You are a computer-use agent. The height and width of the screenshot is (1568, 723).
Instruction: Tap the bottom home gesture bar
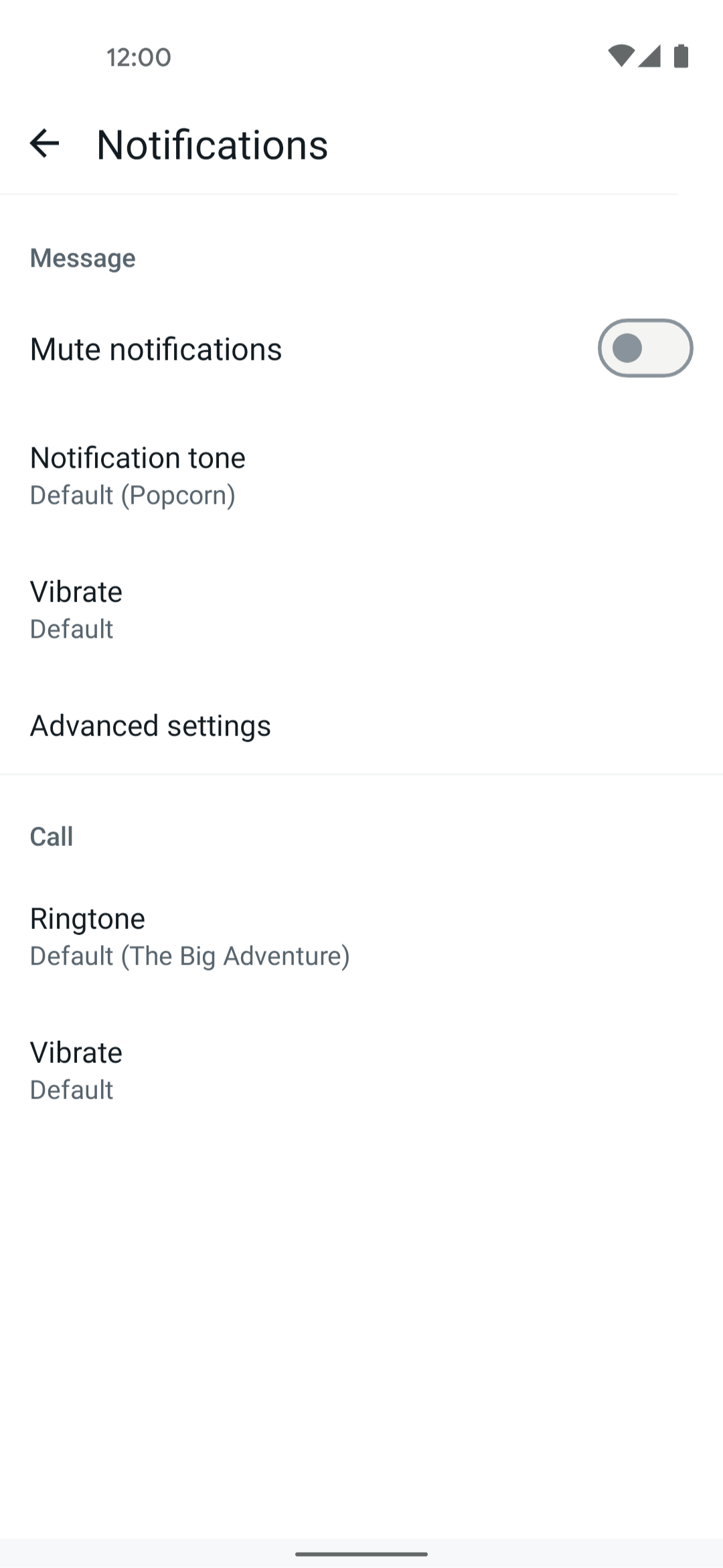click(361, 1554)
